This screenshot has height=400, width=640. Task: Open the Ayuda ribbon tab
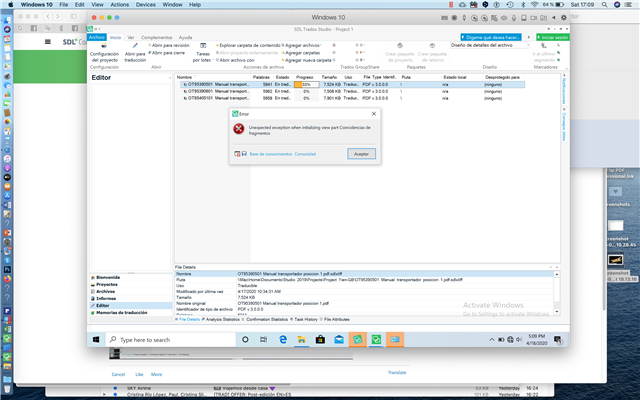click(x=185, y=37)
